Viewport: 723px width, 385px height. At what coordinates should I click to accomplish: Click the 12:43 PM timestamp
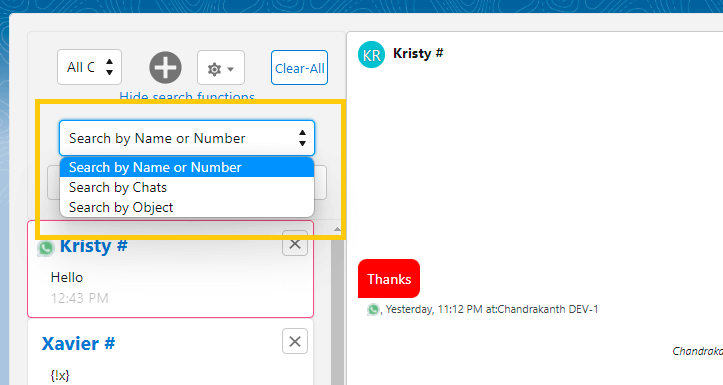(x=79, y=298)
